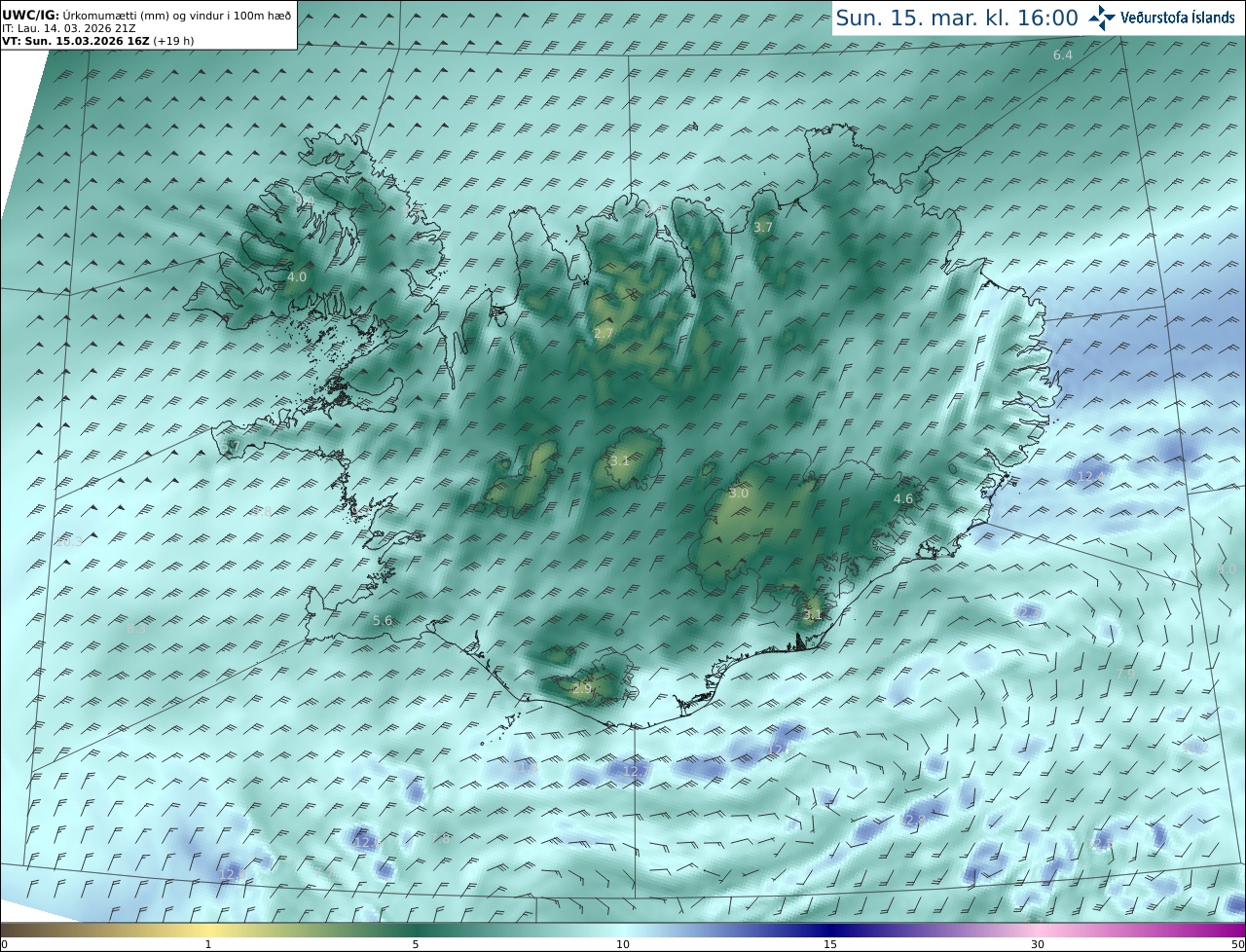1246x952 pixels.
Task: Select the 12.4 value over the eastern sea
Action: pyautogui.click(x=1090, y=476)
